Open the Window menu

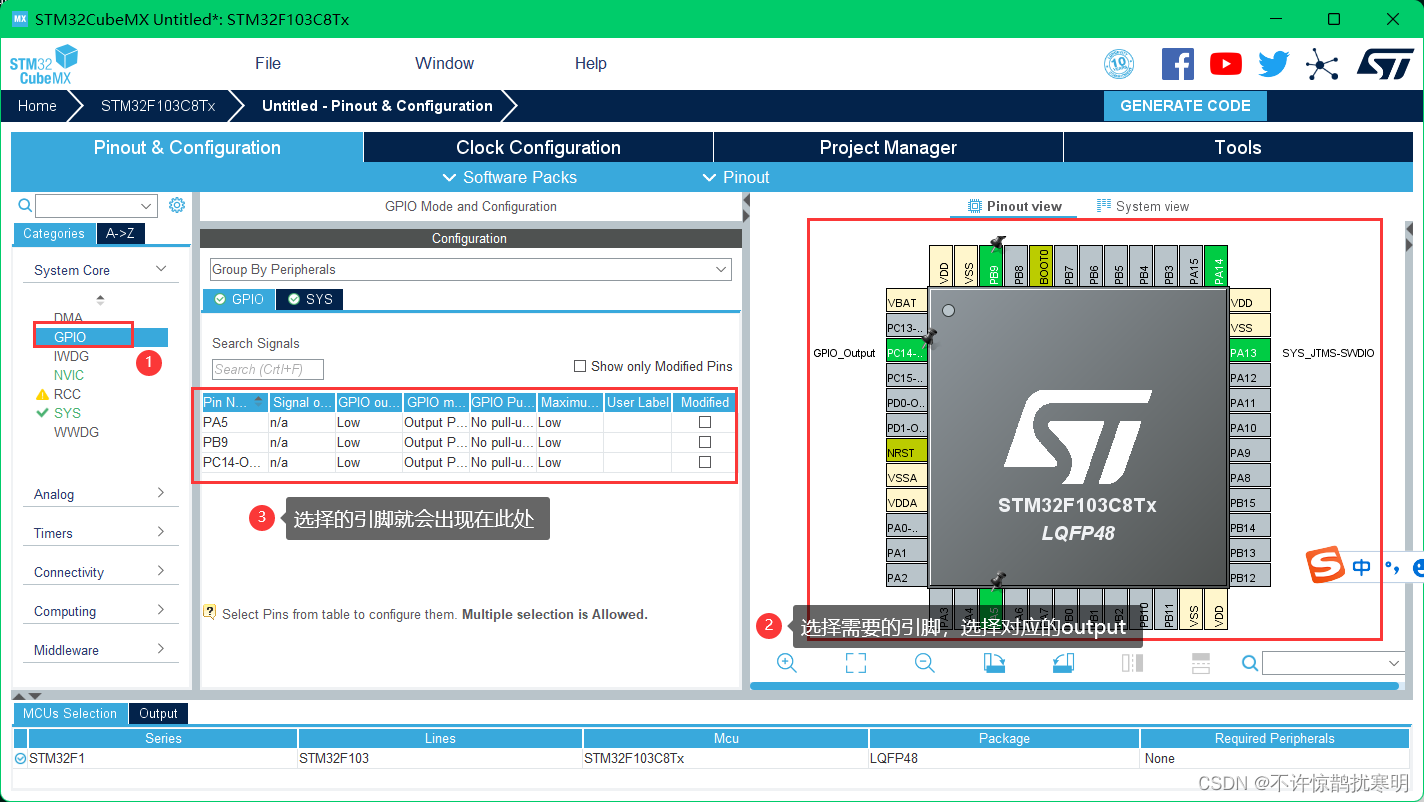445,63
